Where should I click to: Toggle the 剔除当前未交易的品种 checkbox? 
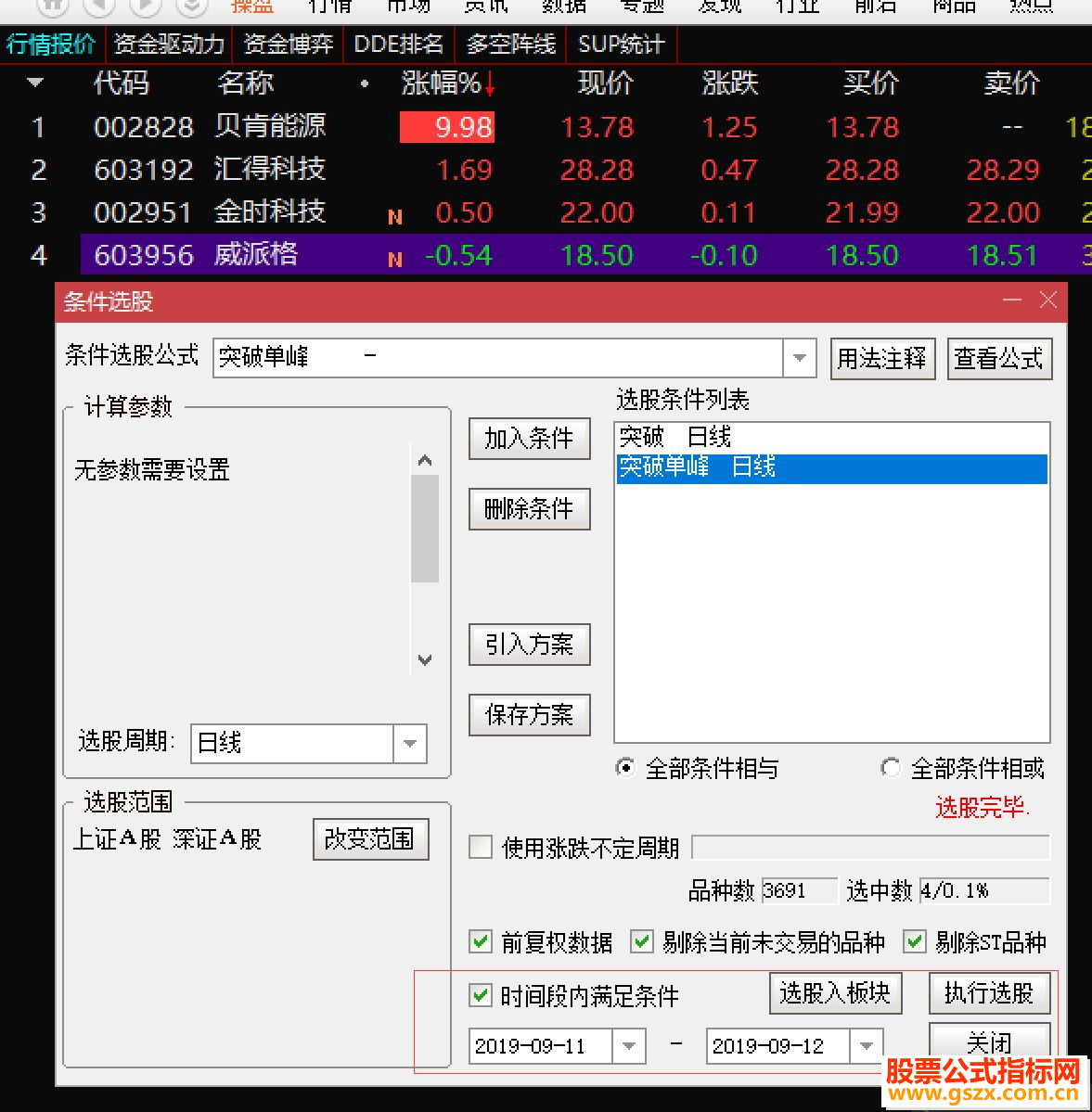(641, 941)
